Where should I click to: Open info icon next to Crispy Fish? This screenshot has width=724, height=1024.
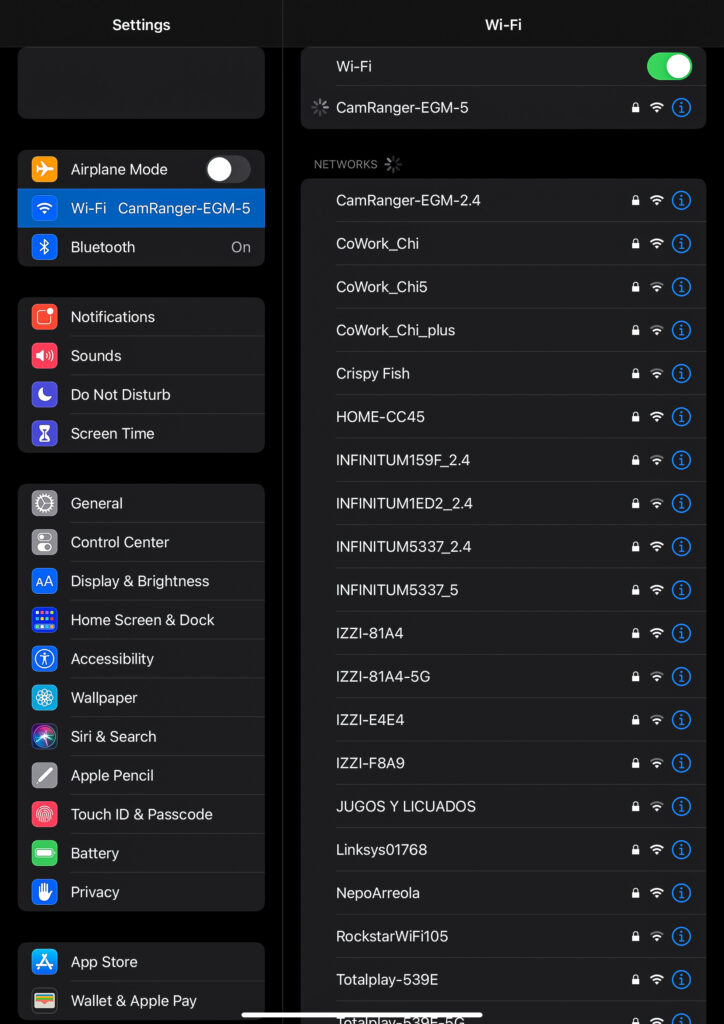point(681,374)
